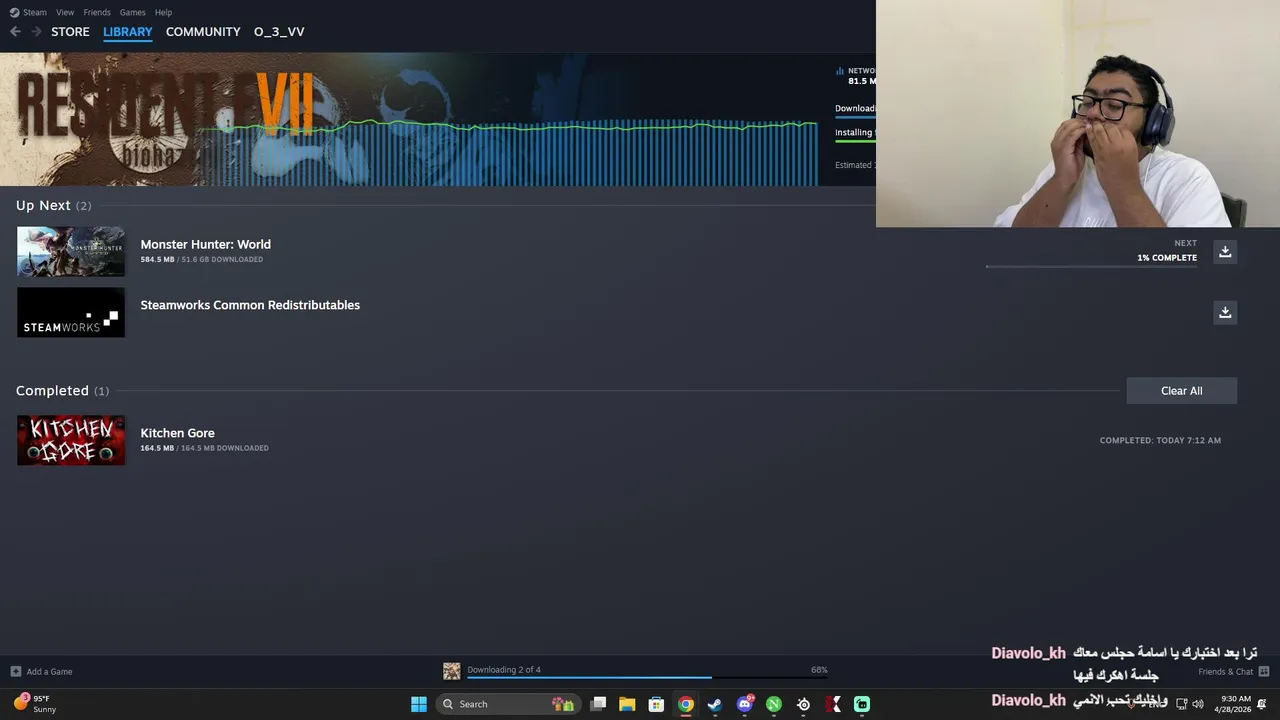The image size is (1280, 720).
Task: Click Monster Hunter's 1% complete progress bar
Action: (x=1091, y=267)
